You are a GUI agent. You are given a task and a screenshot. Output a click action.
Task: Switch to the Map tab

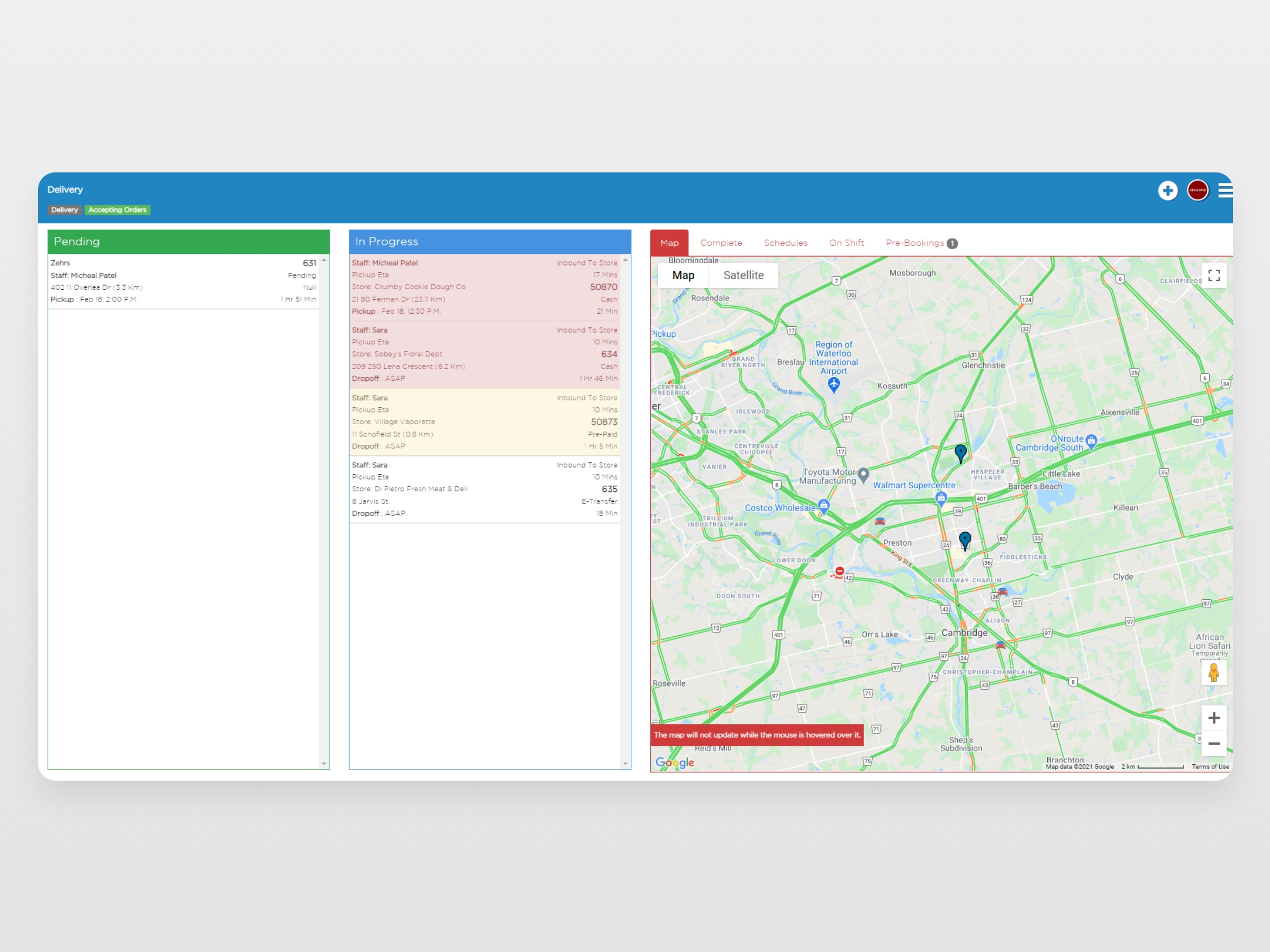(x=669, y=243)
